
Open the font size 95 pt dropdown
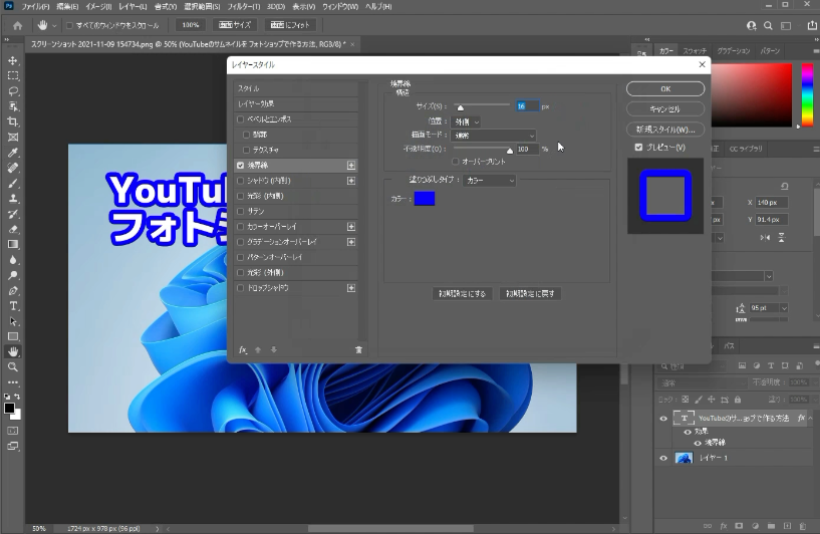click(784, 308)
